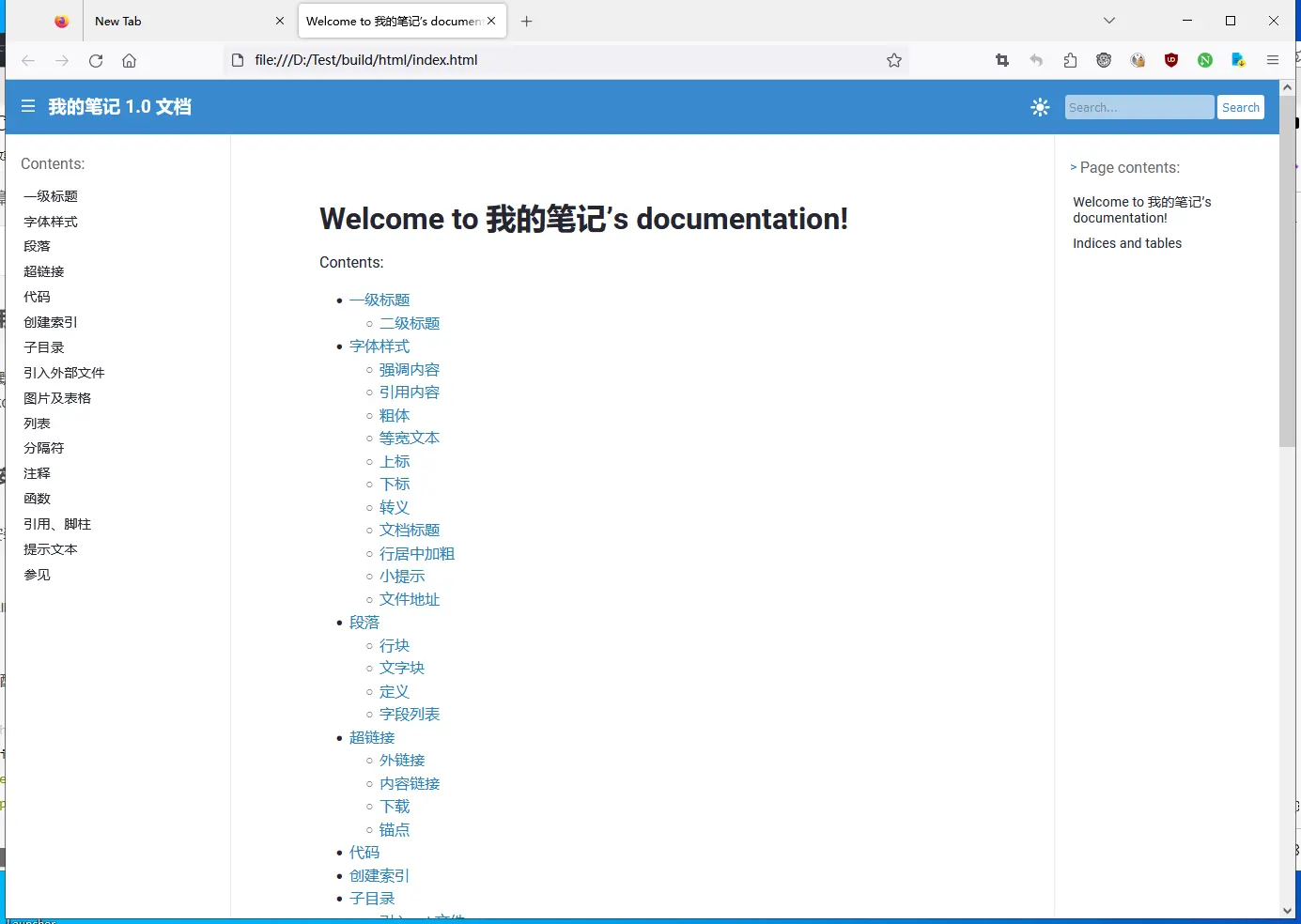The image size is (1301, 924).
Task: Click the green N extension icon
Action: click(1205, 60)
